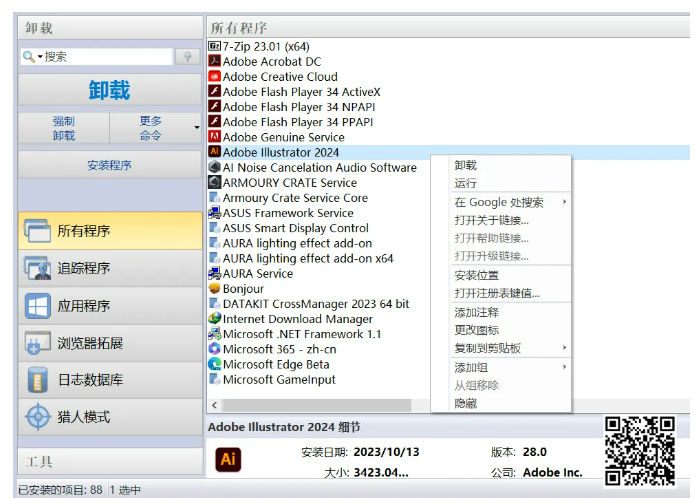Screen dimensions: 699x498
Task: Click the Bonjour program icon
Action: pyautogui.click(x=214, y=289)
